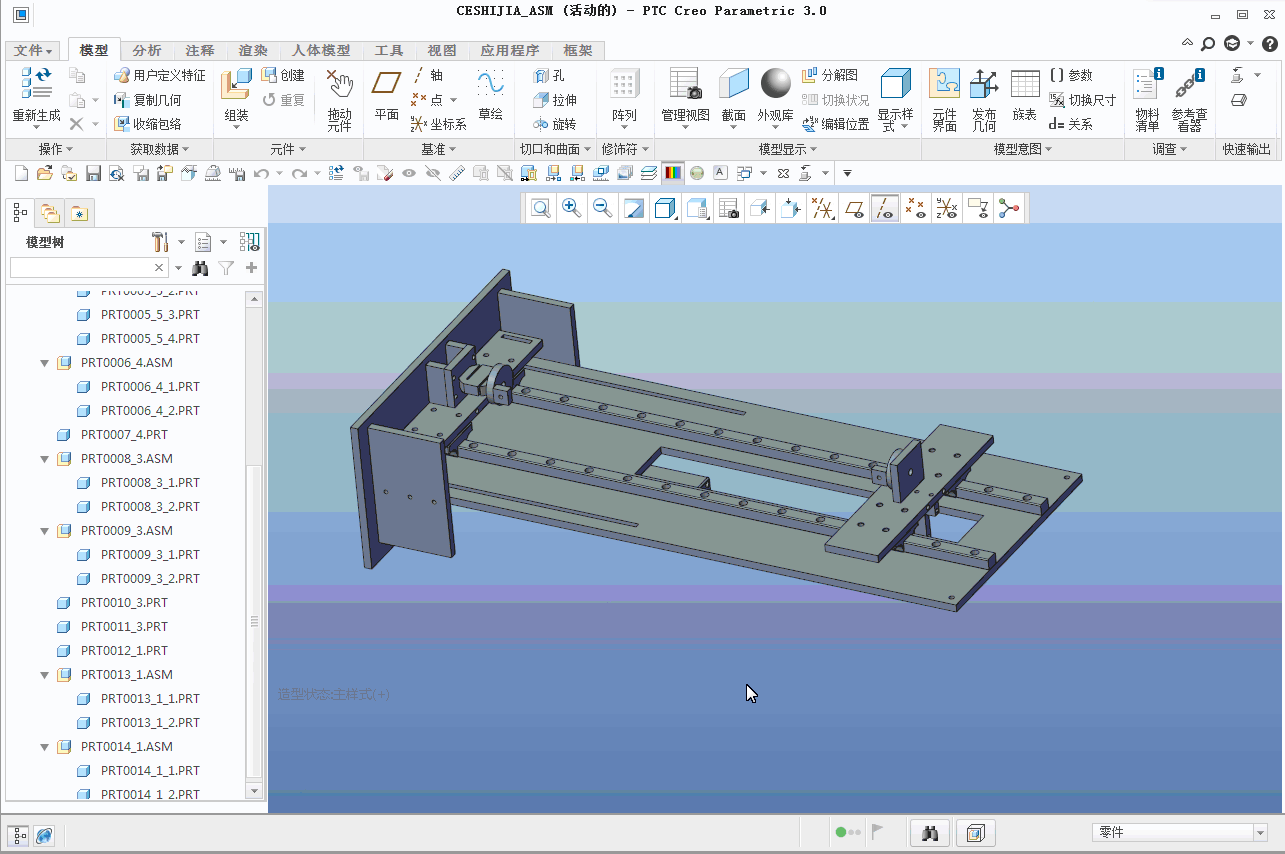
Task: Collapse PRT0006_4.ASM tree node
Action: [45, 363]
